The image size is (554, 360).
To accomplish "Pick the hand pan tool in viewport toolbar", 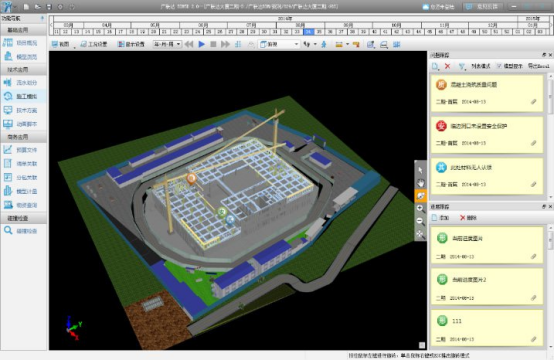I will (420, 183).
